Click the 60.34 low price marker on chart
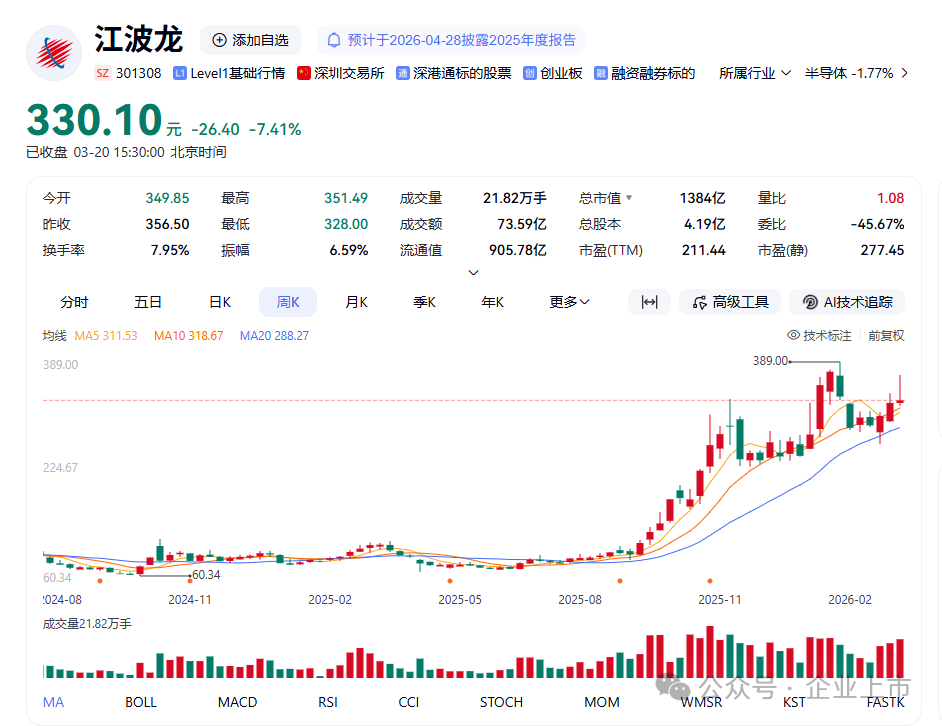The image size is (942, 726). (x=206, y=575)
